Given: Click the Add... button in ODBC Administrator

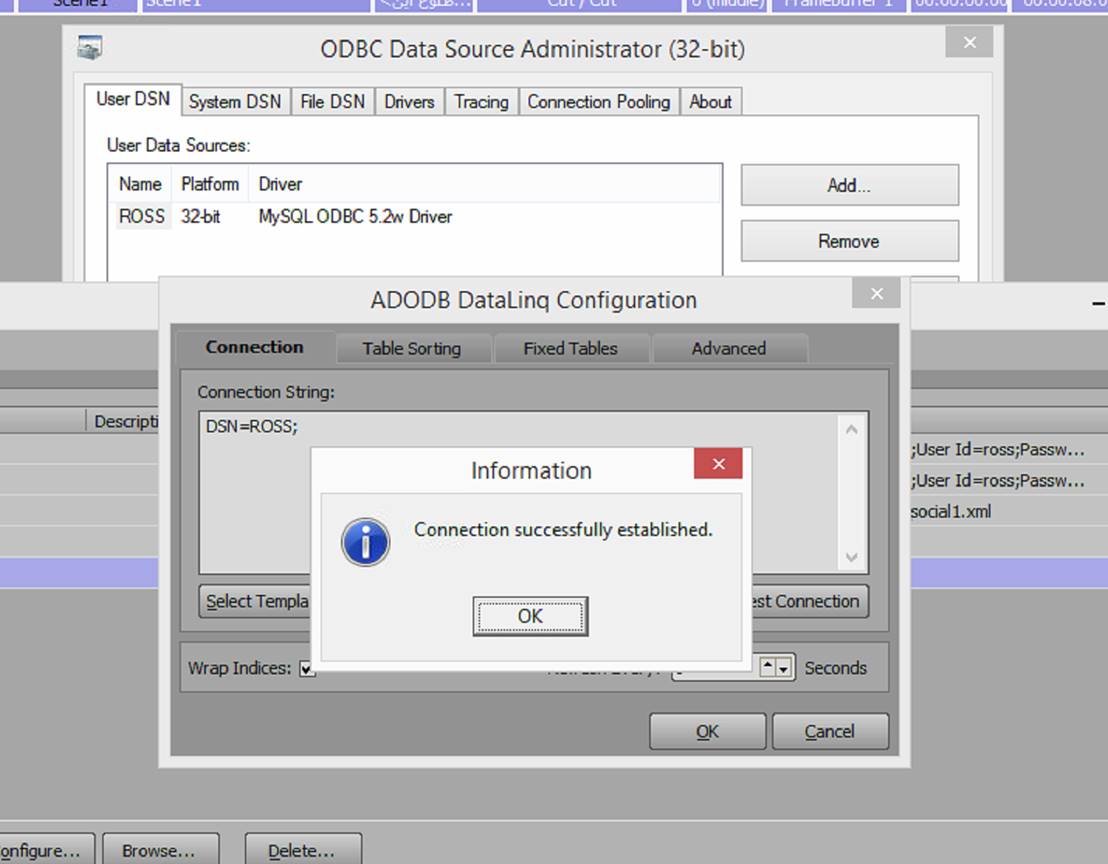Looking at the screenshot, I should click(x=849, y=185).
